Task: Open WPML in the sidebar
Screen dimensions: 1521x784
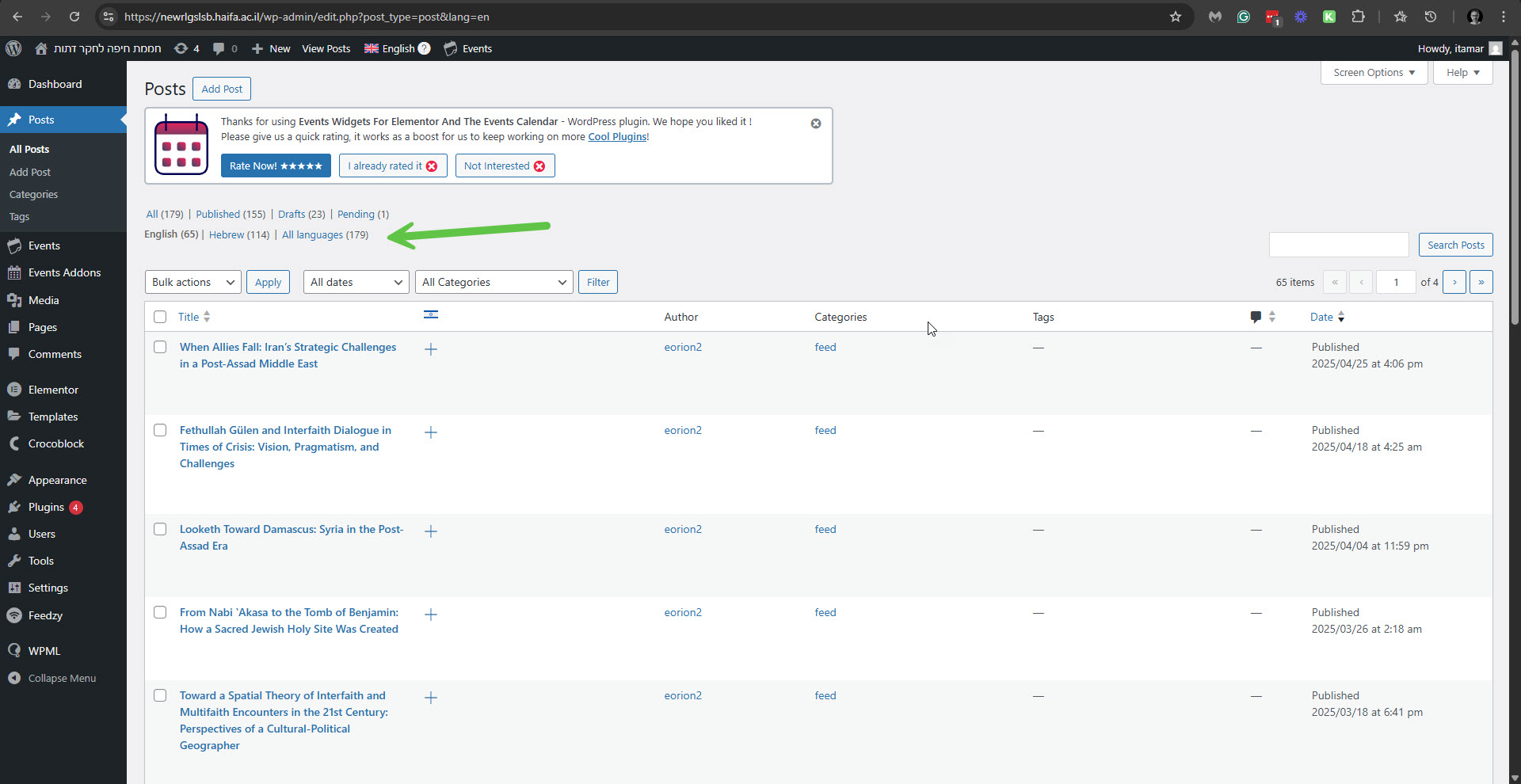Action: pos(63,651)
